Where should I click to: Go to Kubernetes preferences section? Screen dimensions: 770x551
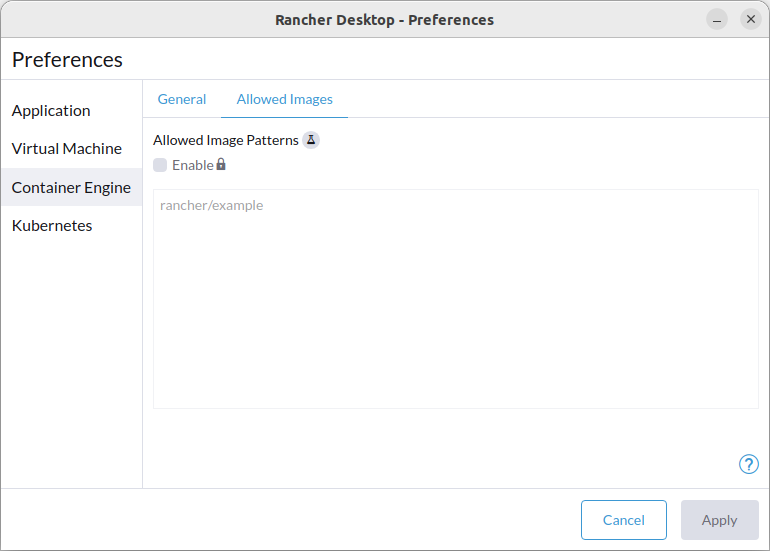tap(72, 225)
